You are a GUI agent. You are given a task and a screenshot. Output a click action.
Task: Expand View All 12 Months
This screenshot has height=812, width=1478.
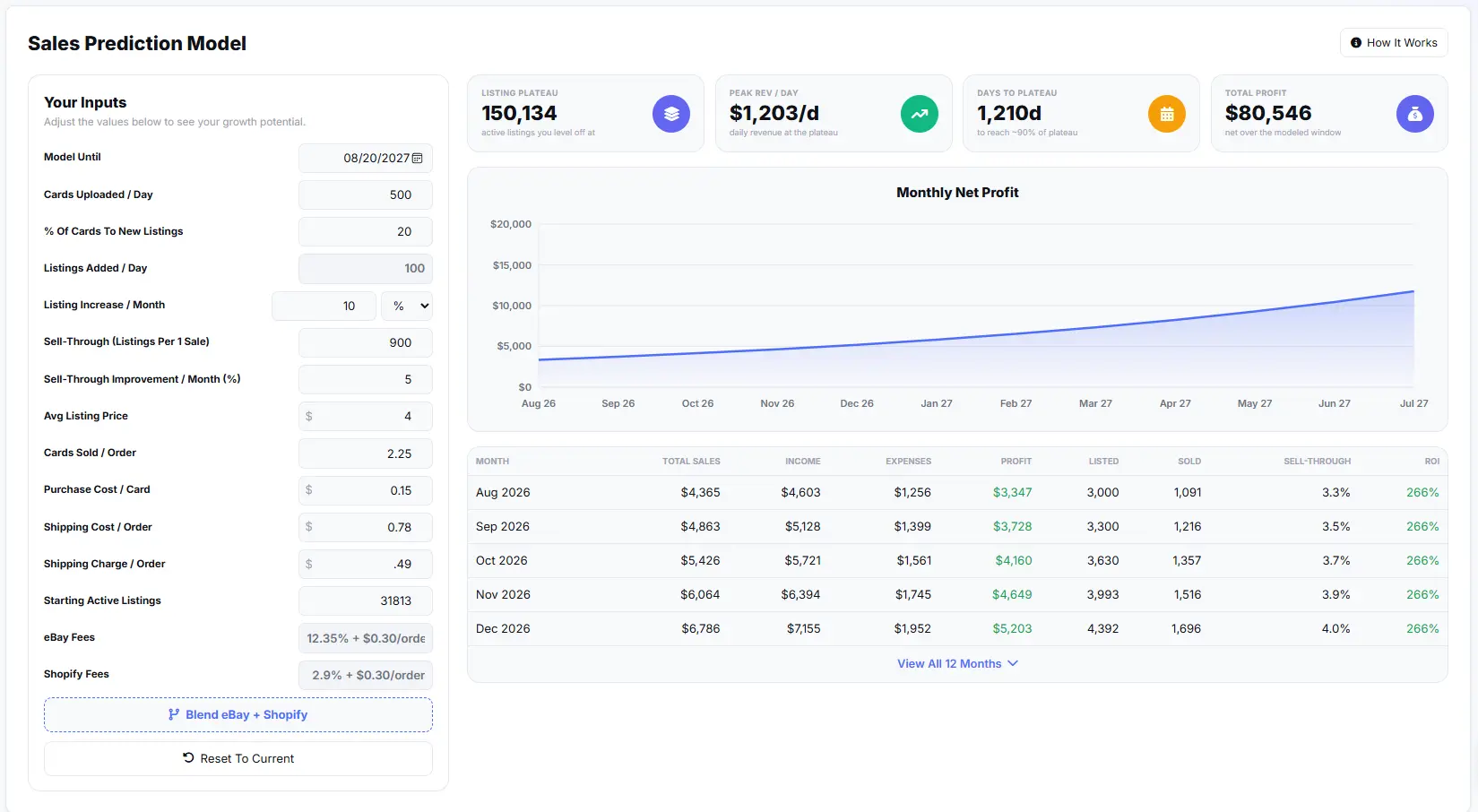point(957,663)
